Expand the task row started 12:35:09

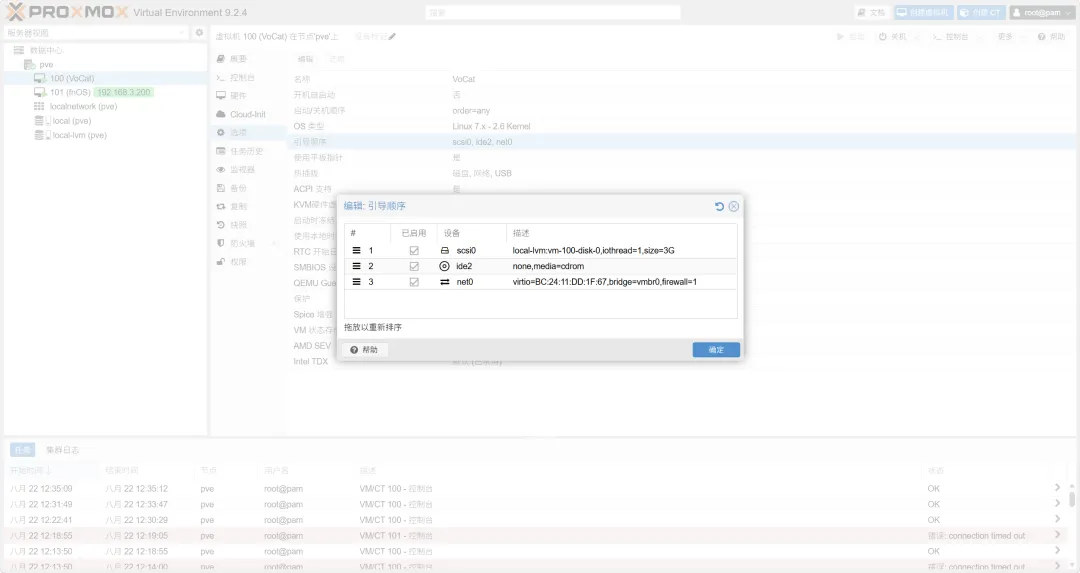click(1057, 488)
